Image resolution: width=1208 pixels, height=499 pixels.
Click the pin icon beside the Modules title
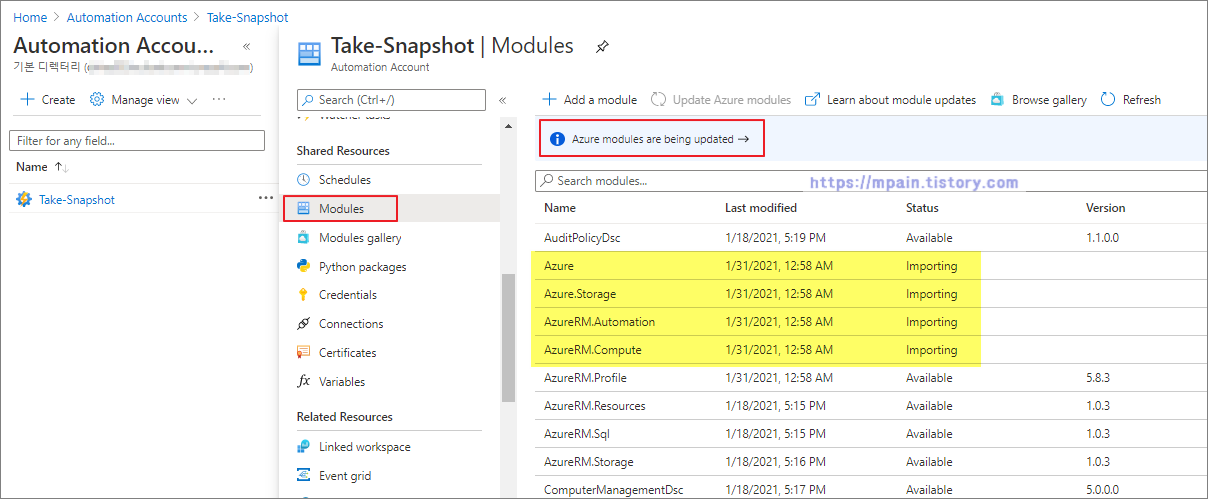602,47
